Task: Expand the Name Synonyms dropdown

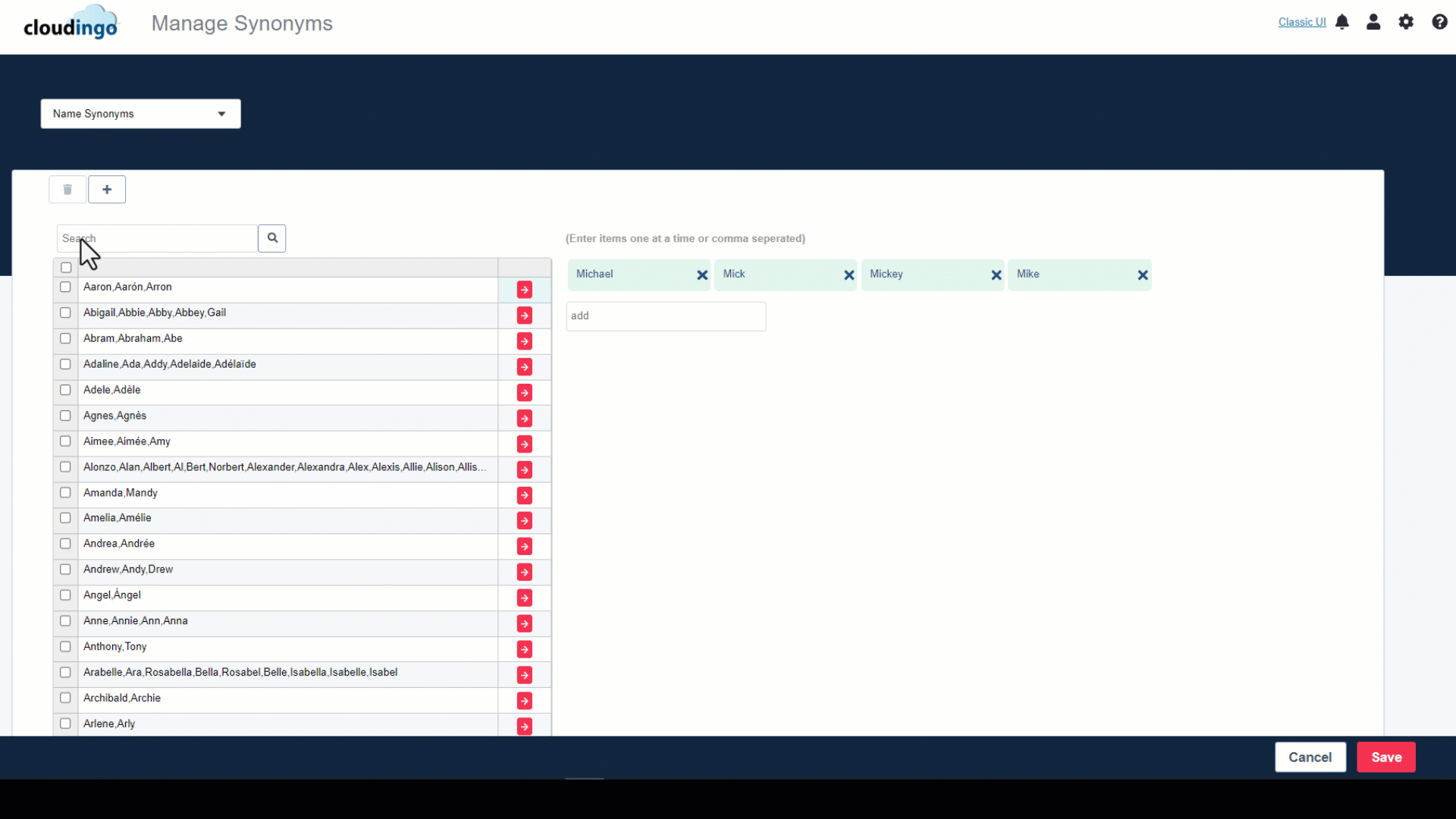Action: coord(221,113)
